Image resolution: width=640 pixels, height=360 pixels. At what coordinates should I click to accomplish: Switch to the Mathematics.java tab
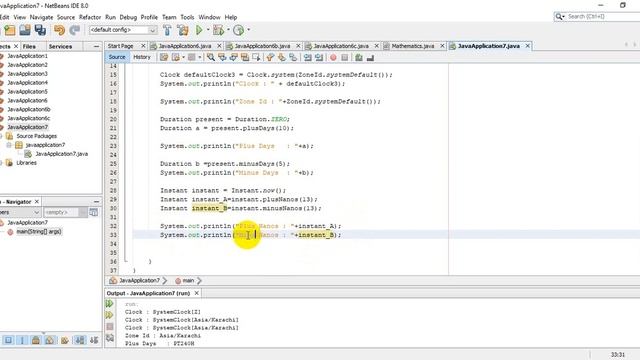pos(412,46)
